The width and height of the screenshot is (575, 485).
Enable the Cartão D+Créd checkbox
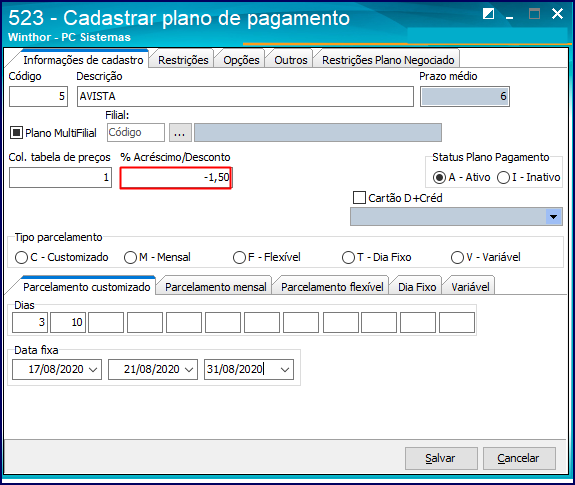pyautogui.click(x=359, y=198)
